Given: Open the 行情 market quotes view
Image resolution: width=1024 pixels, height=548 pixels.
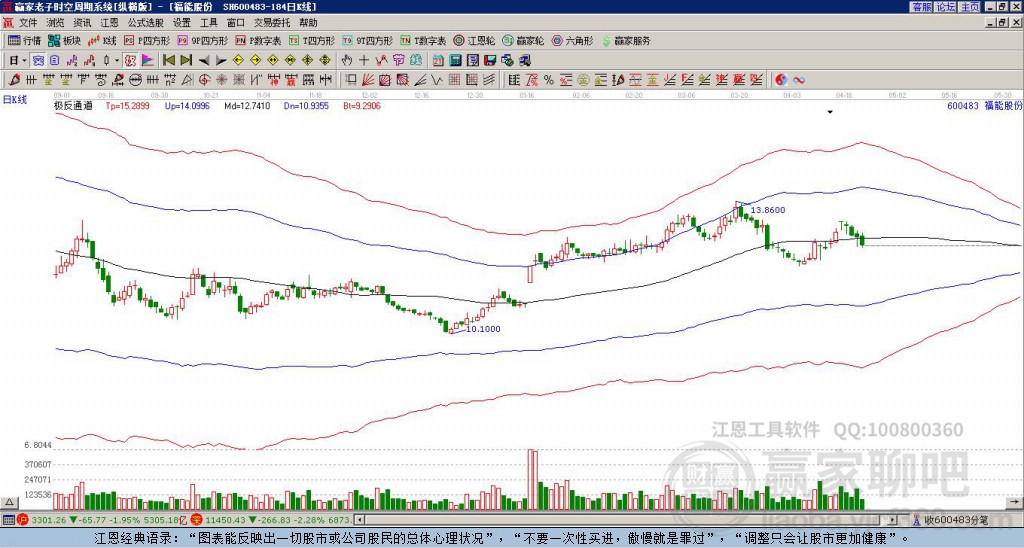Looking at the screenshot, I should 24,40.
